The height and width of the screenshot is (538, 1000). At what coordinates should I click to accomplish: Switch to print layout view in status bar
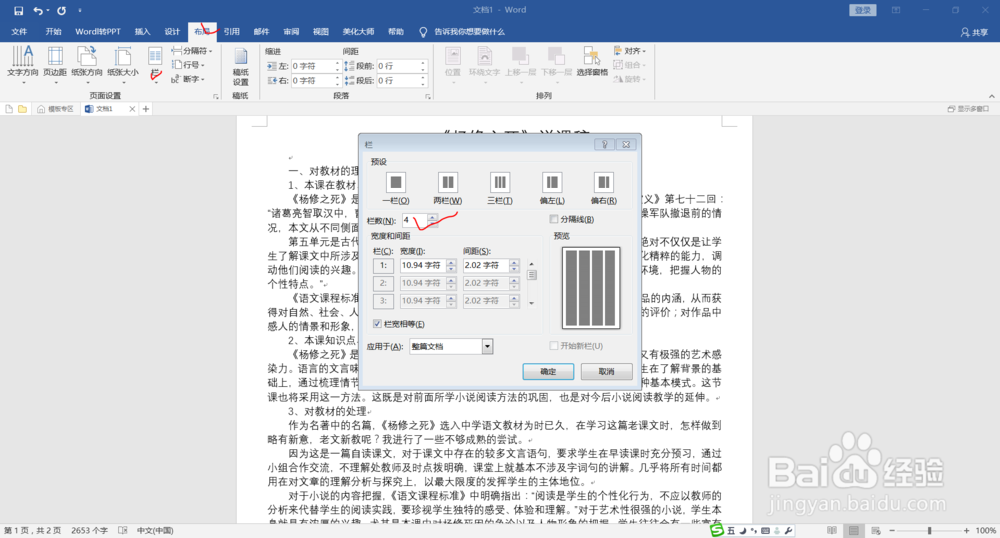tap(853, 530)
